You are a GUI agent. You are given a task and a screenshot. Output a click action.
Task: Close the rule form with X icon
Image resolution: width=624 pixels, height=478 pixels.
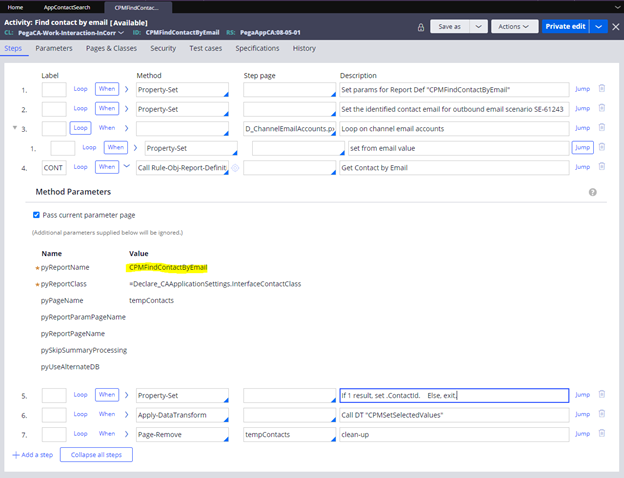click(614, 27)
